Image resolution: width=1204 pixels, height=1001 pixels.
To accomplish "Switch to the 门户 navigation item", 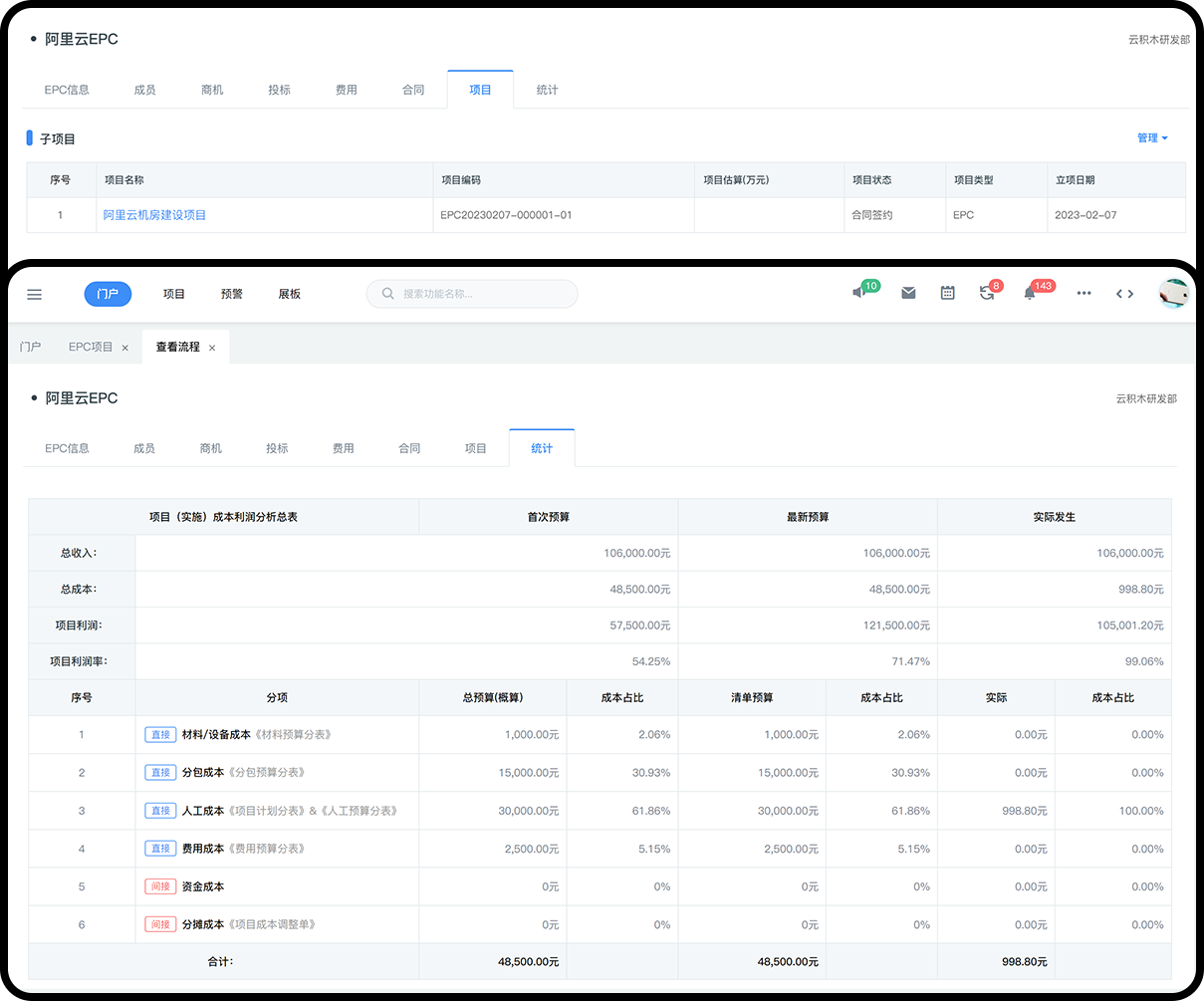I will [108, 294].
